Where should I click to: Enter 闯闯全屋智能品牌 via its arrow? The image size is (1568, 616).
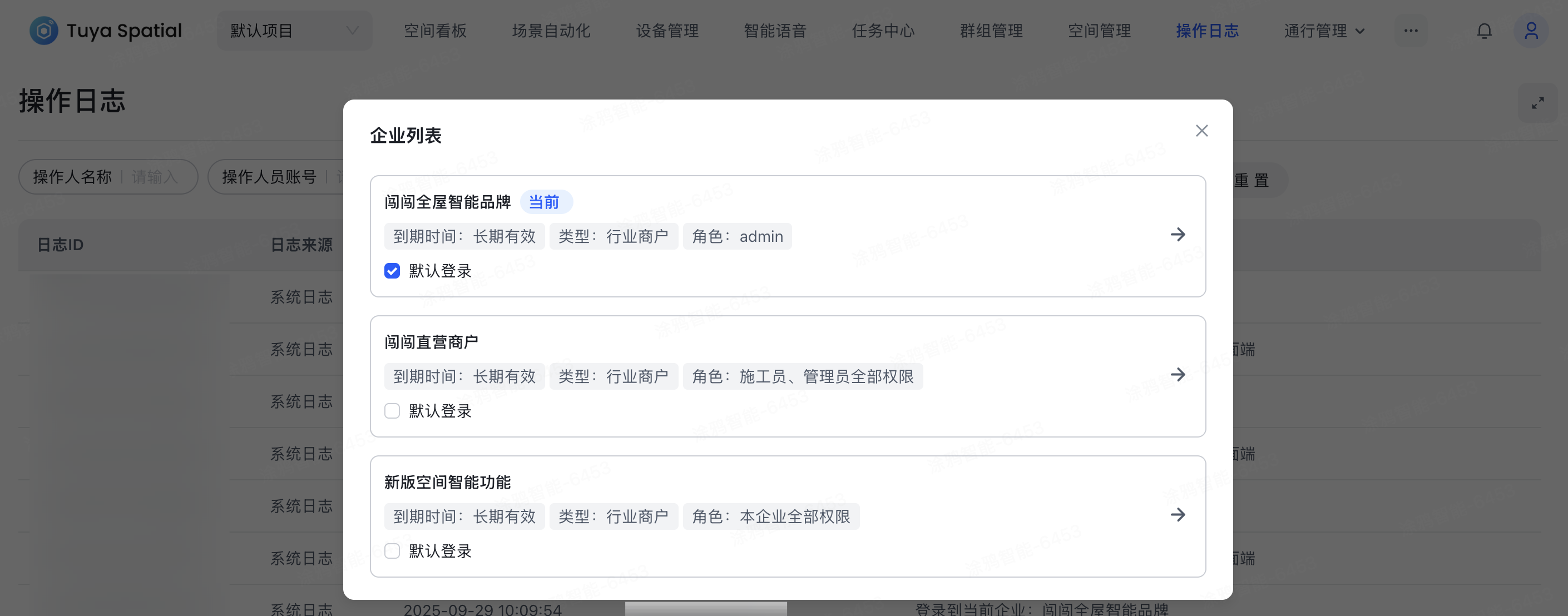1177,235
